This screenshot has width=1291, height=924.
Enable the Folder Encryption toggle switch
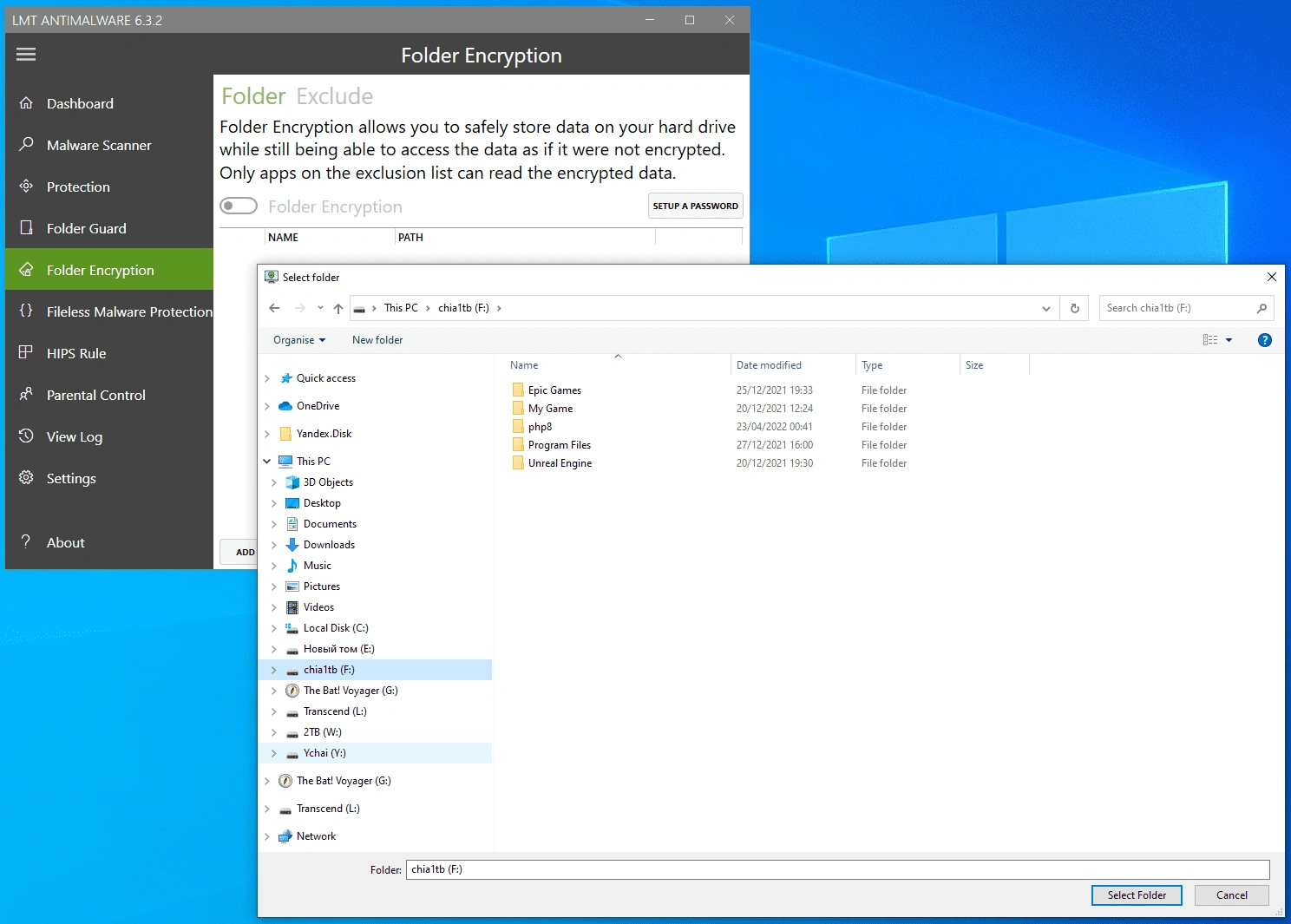(x=239, y=206)
